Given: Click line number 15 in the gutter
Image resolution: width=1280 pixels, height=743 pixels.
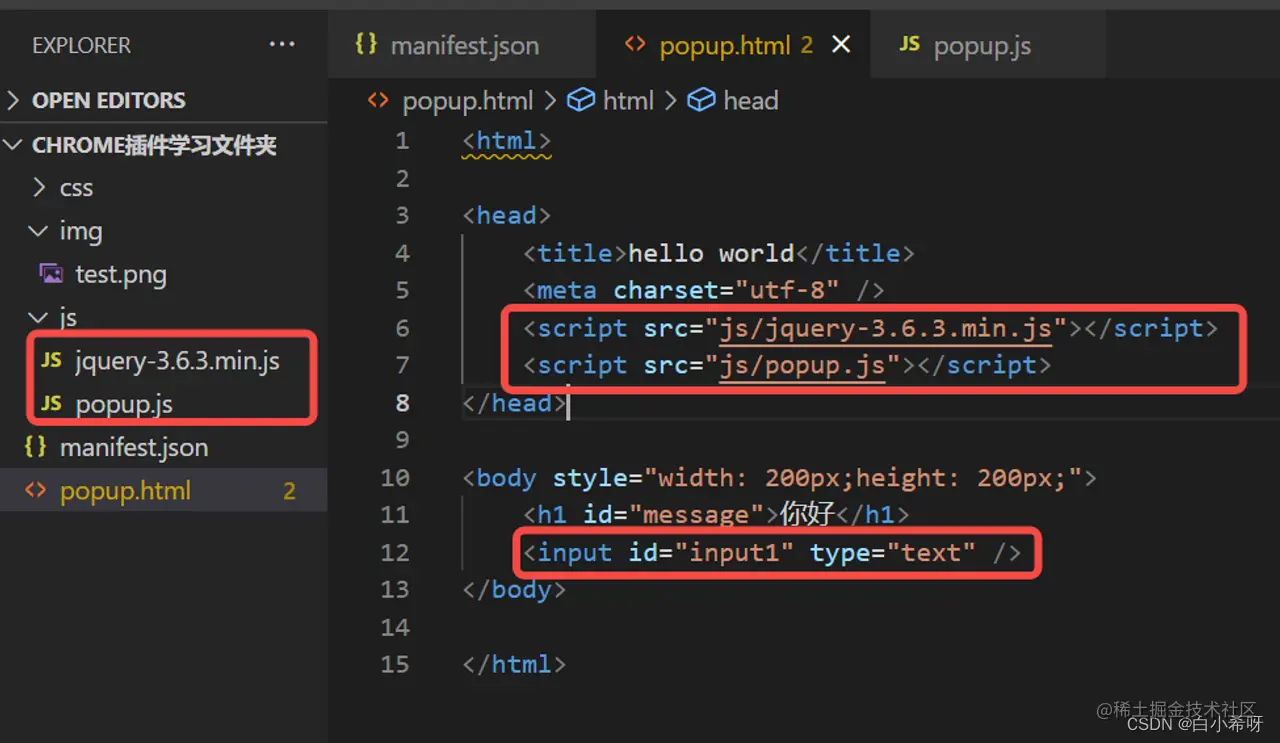Looking at the screenshot, I should (x=395, y=664).
